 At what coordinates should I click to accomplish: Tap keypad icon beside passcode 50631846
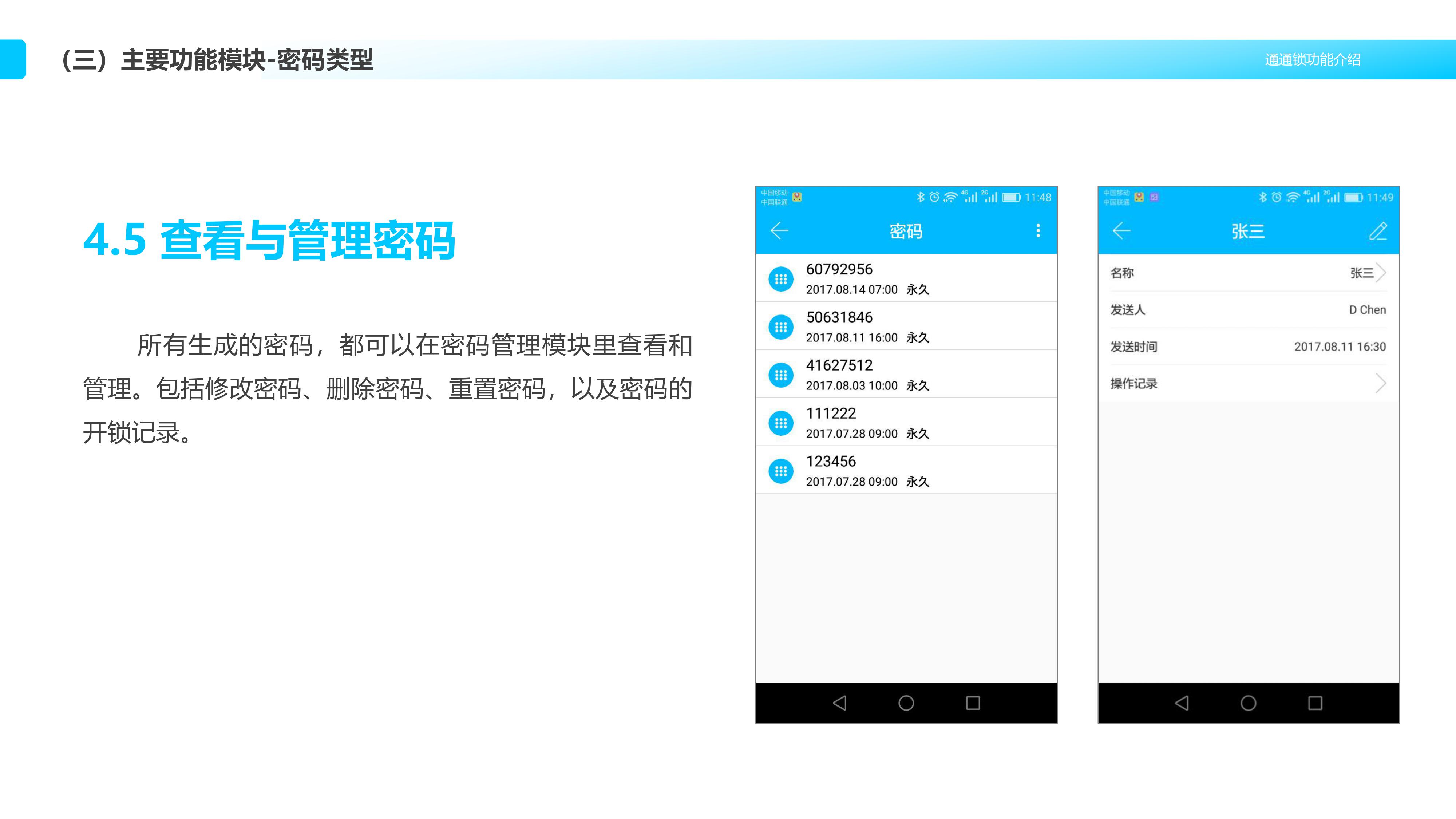coord(781,327)
